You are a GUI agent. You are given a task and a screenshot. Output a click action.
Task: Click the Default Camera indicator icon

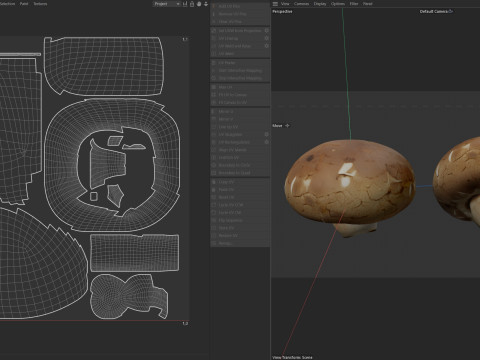pyautogui.click(x=451, y=11)
